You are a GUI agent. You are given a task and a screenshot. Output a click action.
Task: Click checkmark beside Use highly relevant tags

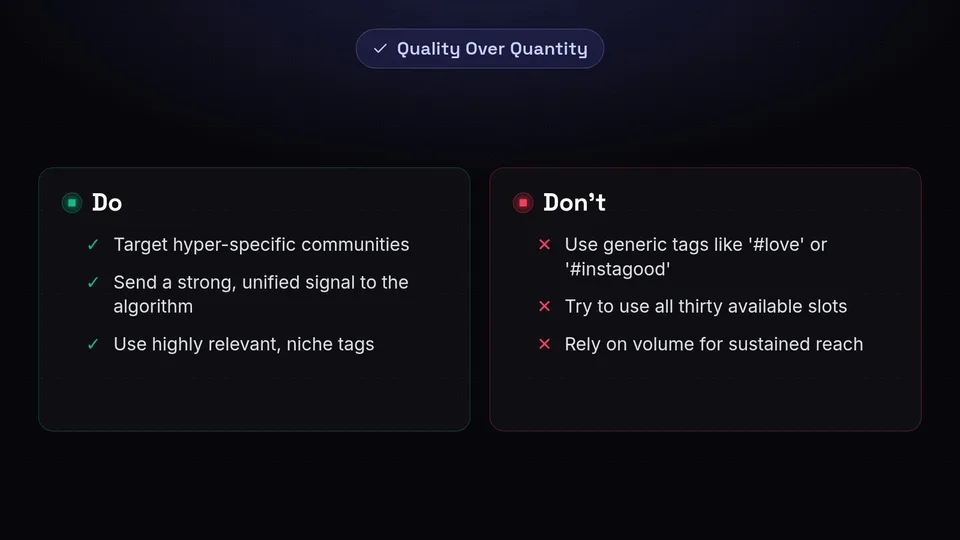point(93,344)
